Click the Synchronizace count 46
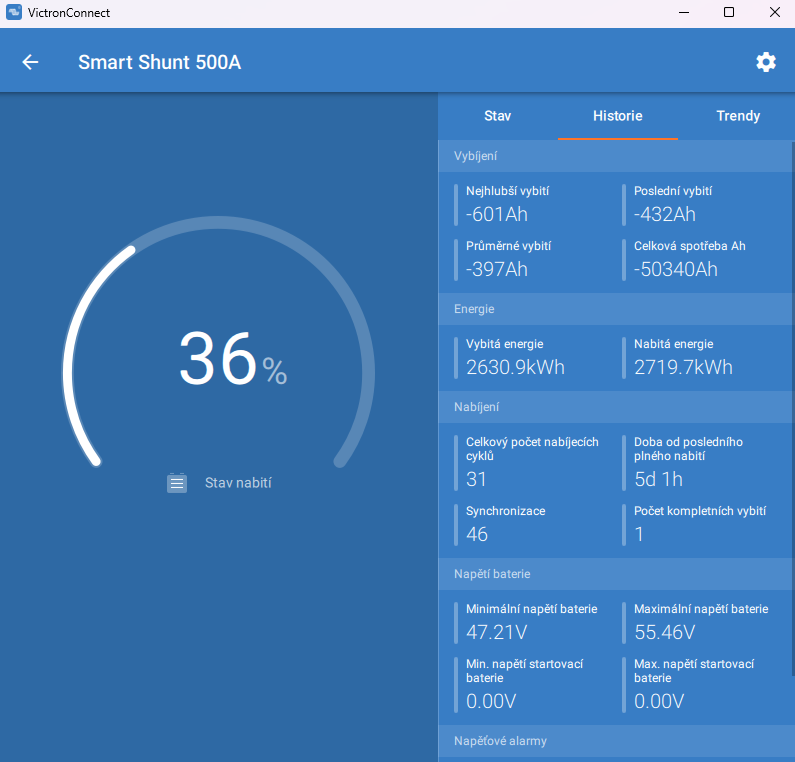This screenshot has height=762, width=795. click(477, 534)
